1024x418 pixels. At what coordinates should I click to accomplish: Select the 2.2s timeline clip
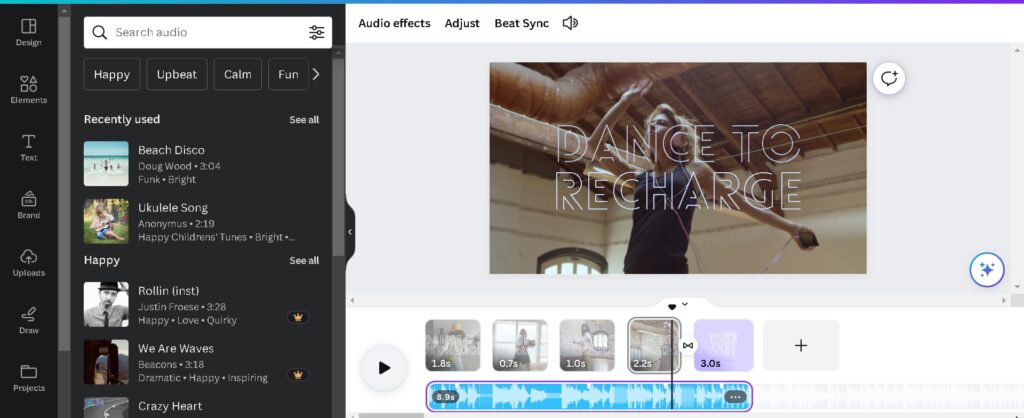point(654,346)
